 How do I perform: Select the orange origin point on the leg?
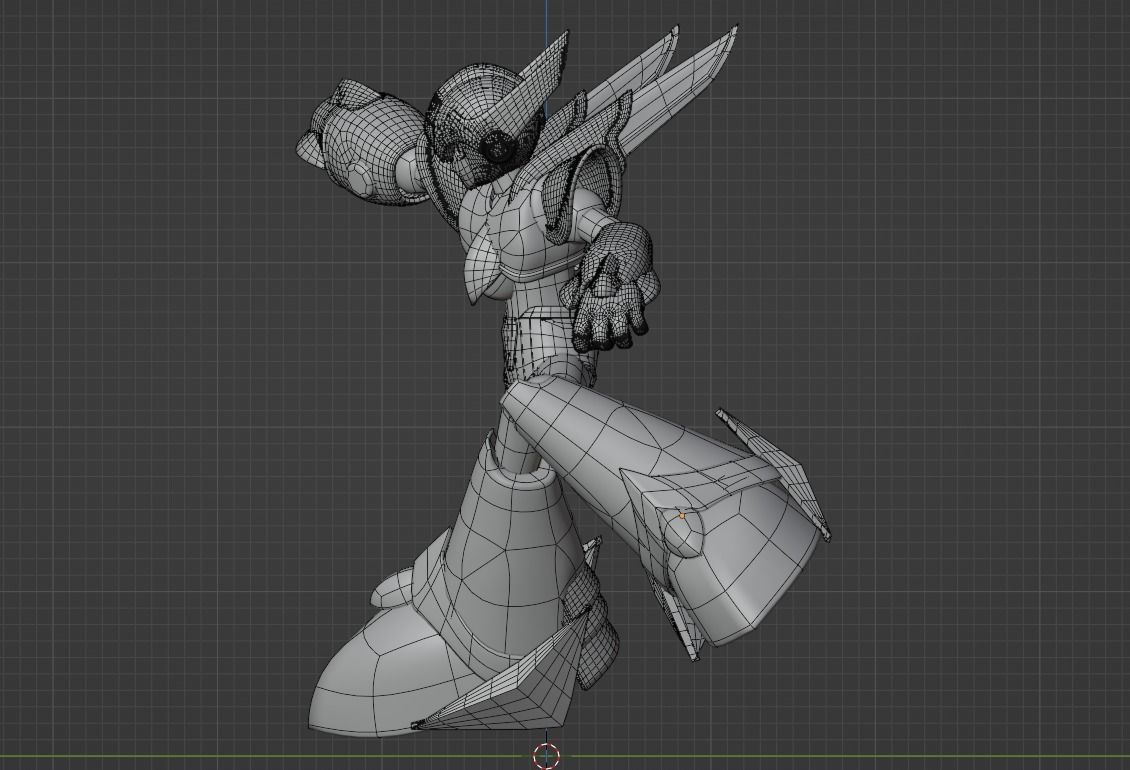[682, 515]
